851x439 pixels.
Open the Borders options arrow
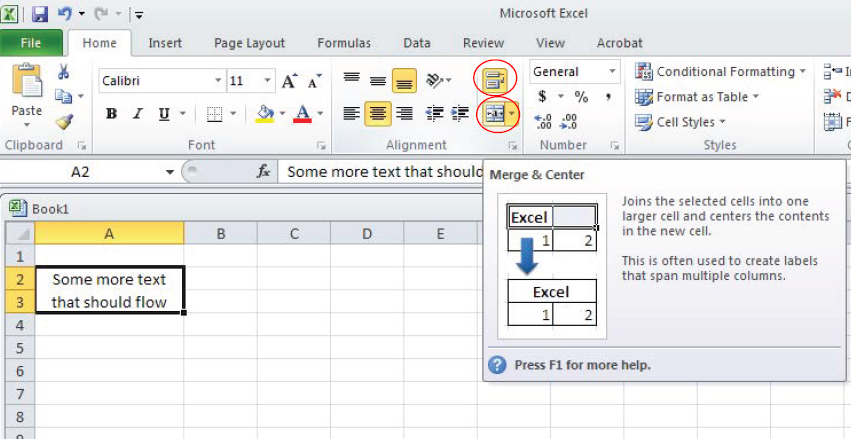coord(233,114)
